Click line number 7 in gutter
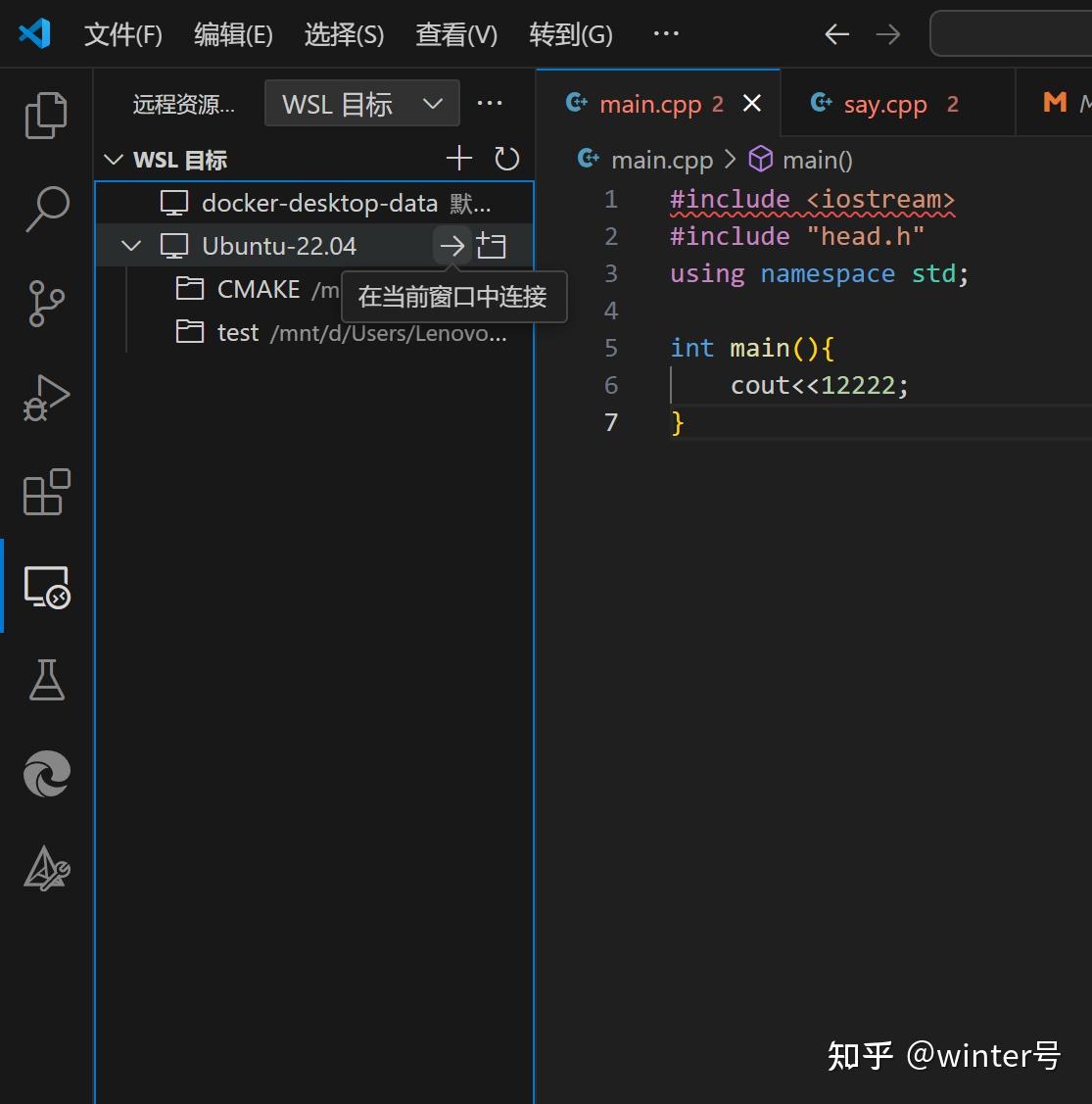The image size is (1092, 1104). [x=610, y=422]
